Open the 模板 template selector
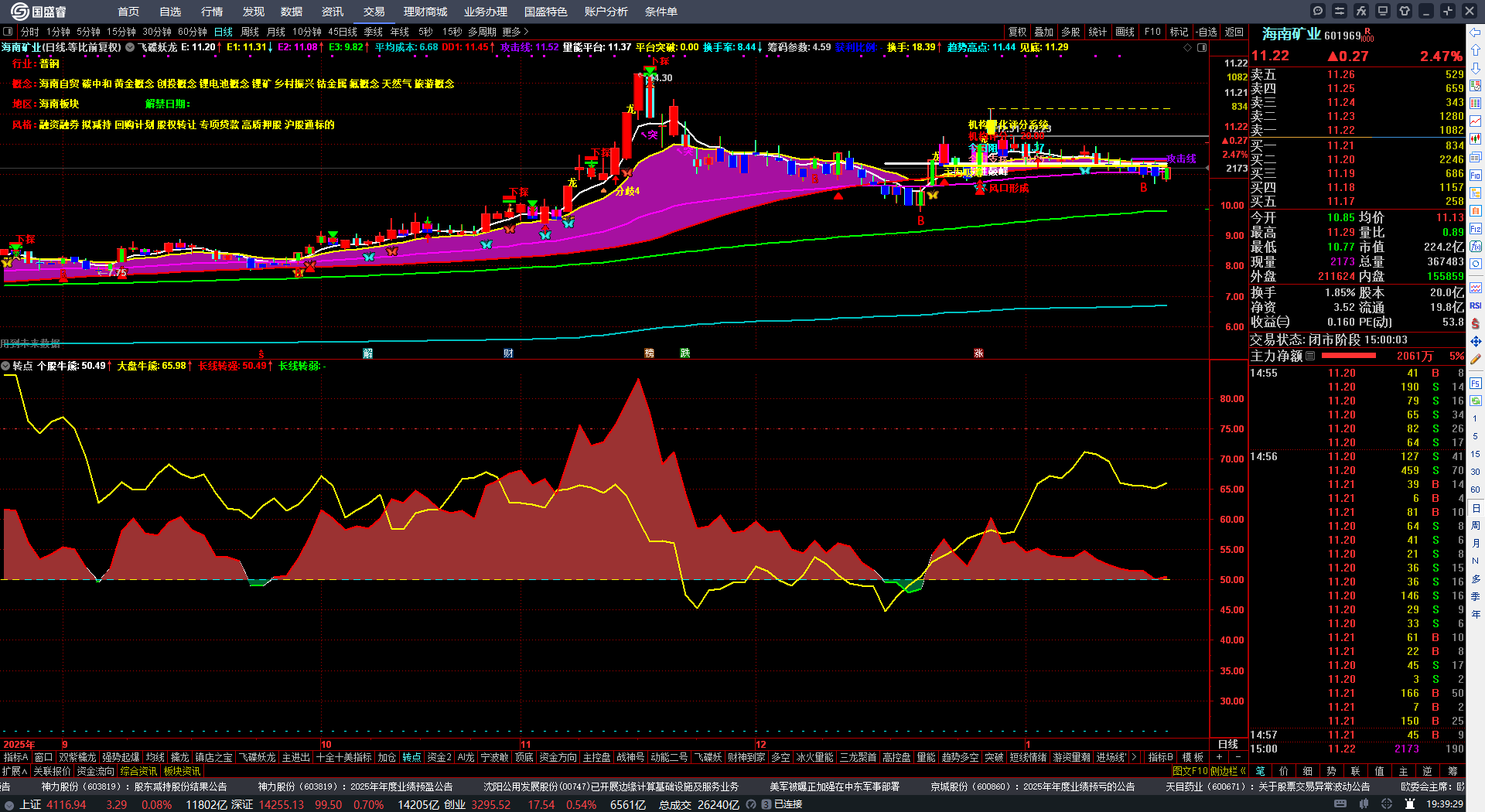The image size is (1485, 812). (1193, 757)
